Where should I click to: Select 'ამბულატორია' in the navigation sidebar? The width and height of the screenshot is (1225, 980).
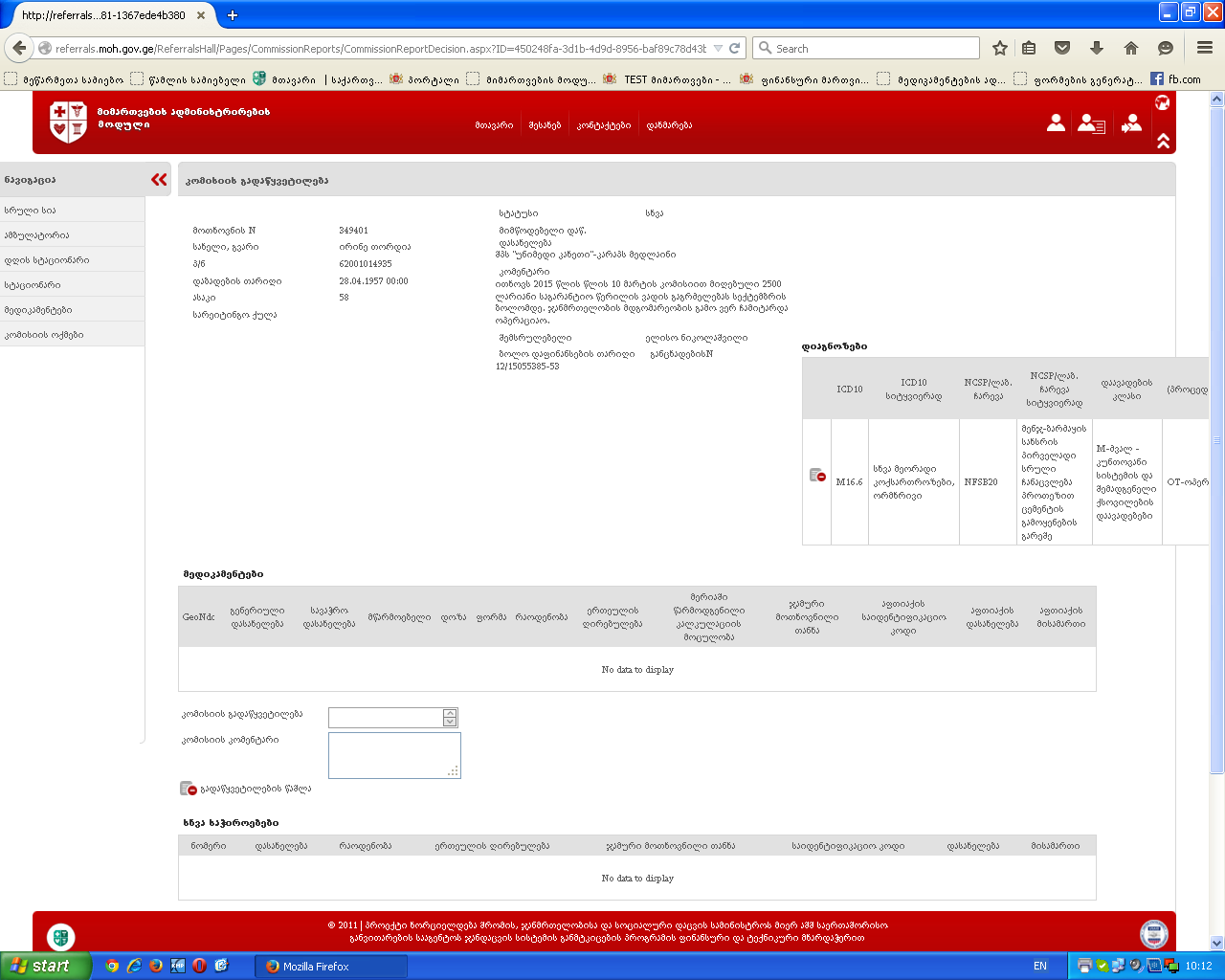(36, 235)
